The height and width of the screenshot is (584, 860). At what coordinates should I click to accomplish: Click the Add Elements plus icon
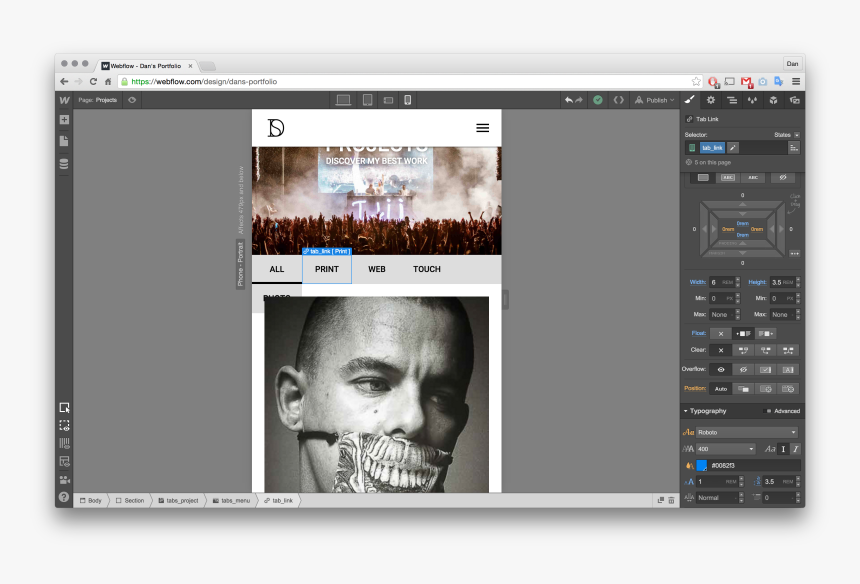point(64,119)
